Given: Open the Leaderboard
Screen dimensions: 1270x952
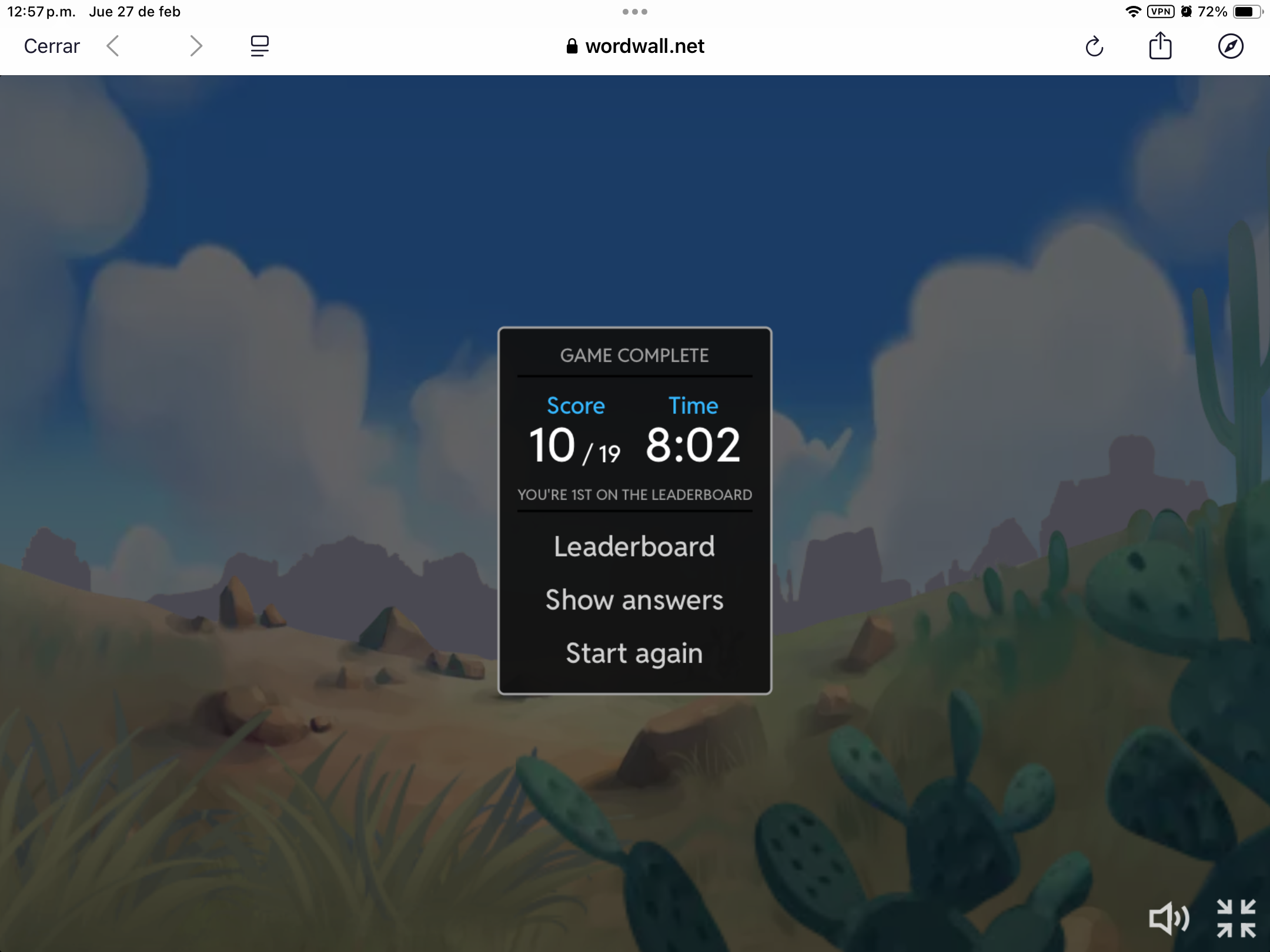Looking at the screenshot, I should coord(634,547).
